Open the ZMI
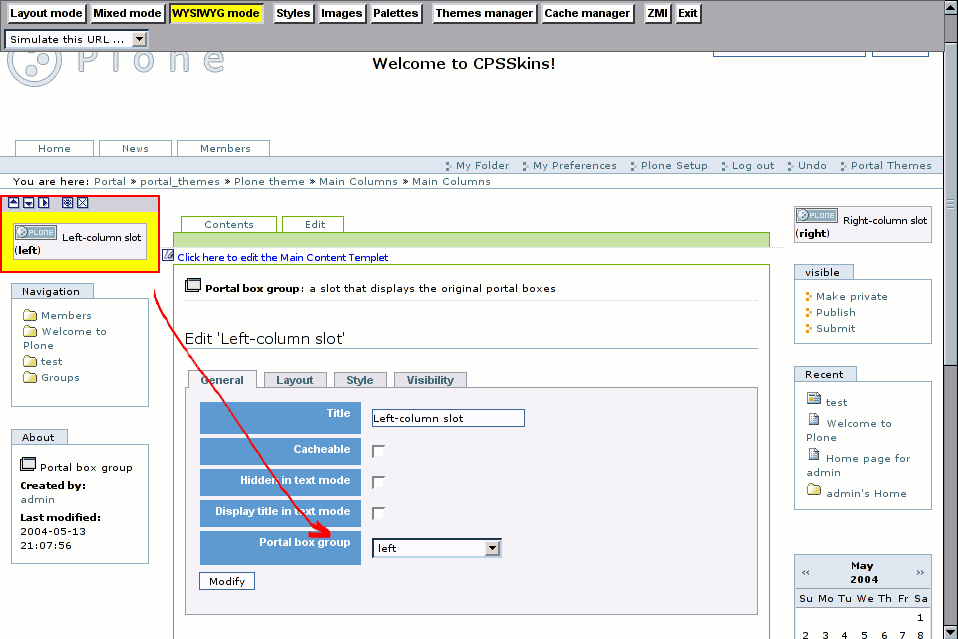The image size is (958, 639). pyautogui.click(x=657, y=13)
